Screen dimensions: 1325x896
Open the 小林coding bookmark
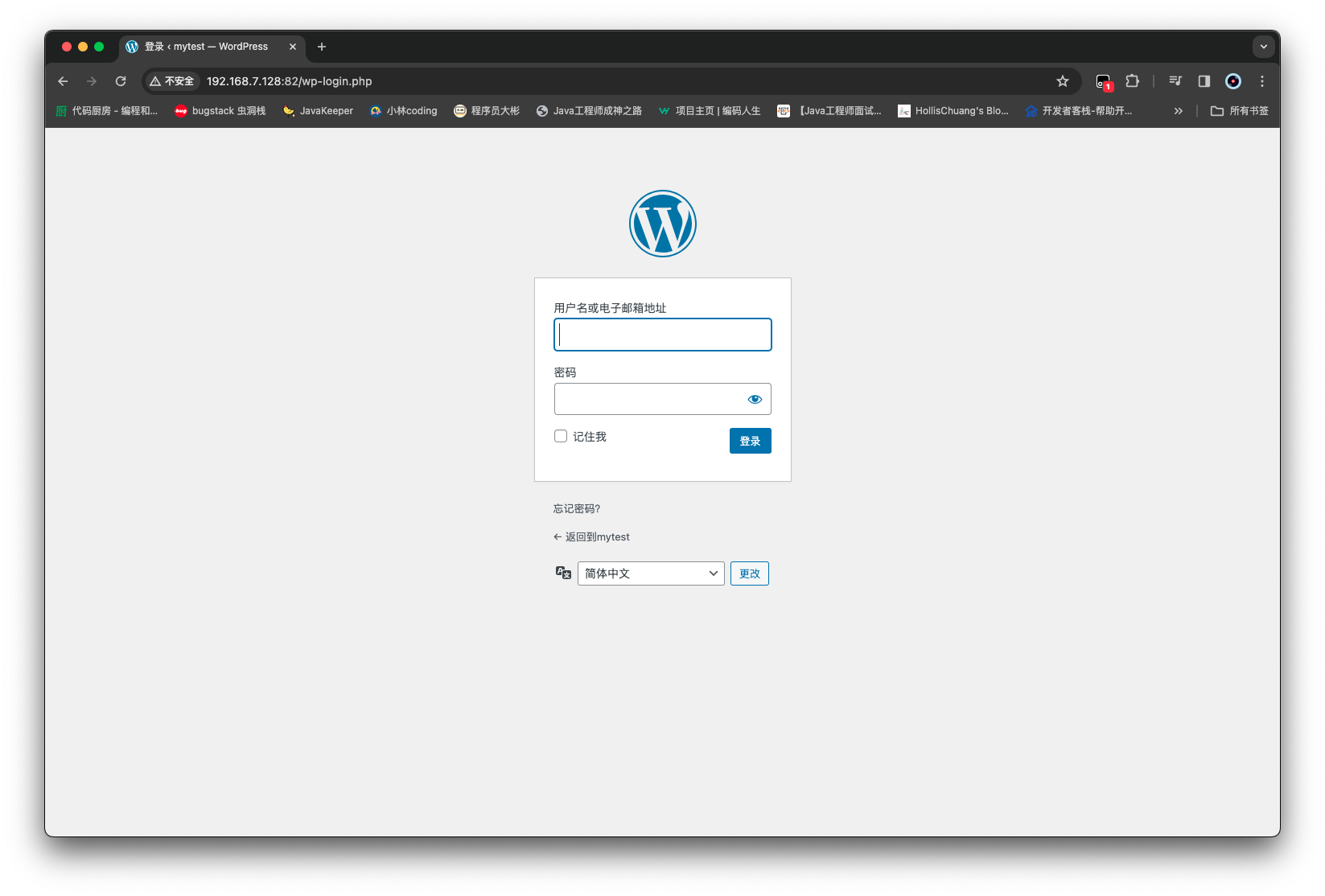click(404, 111)
